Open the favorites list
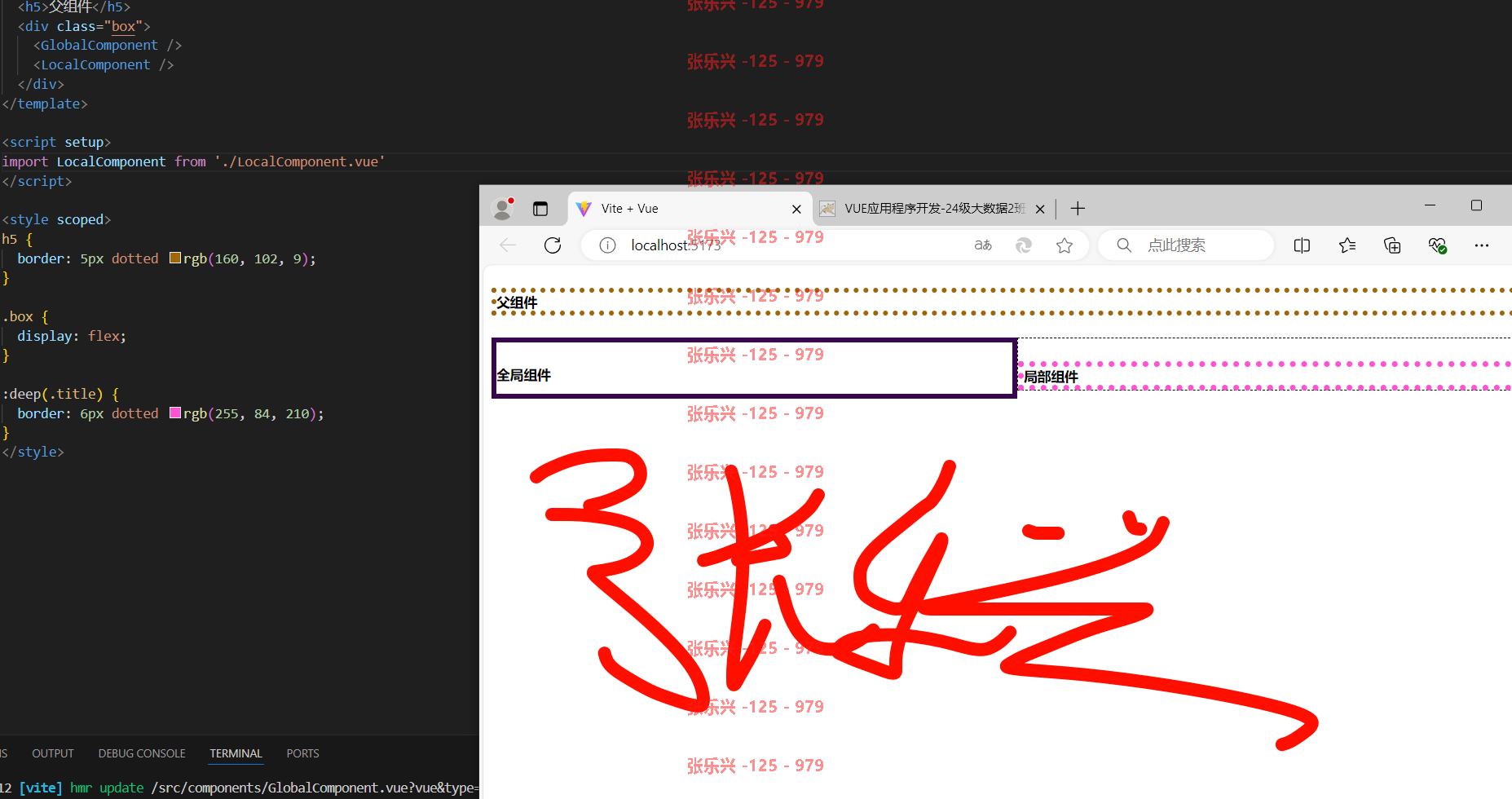 pos(1347,245)
